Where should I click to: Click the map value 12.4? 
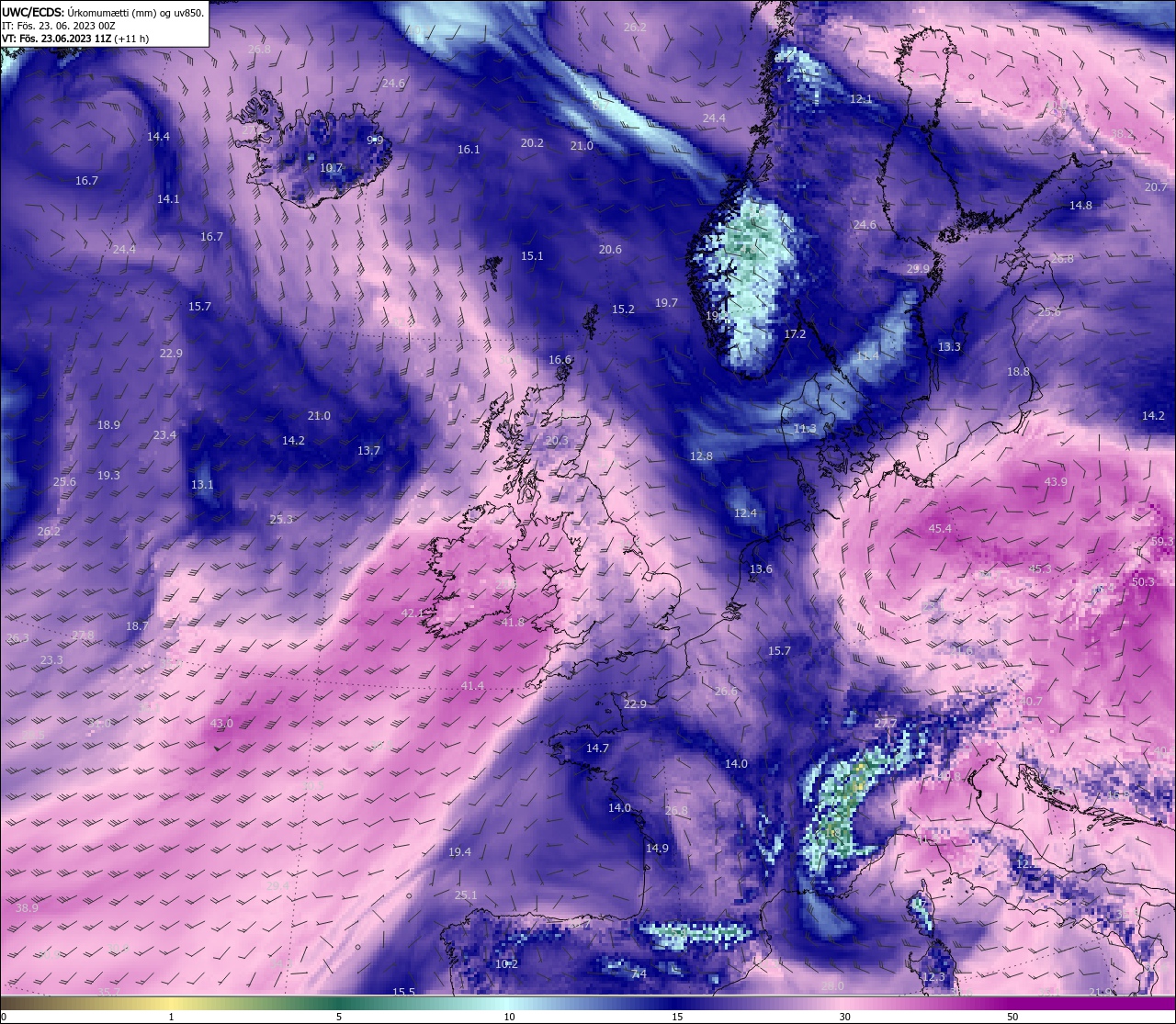click(x=745, y=512)
